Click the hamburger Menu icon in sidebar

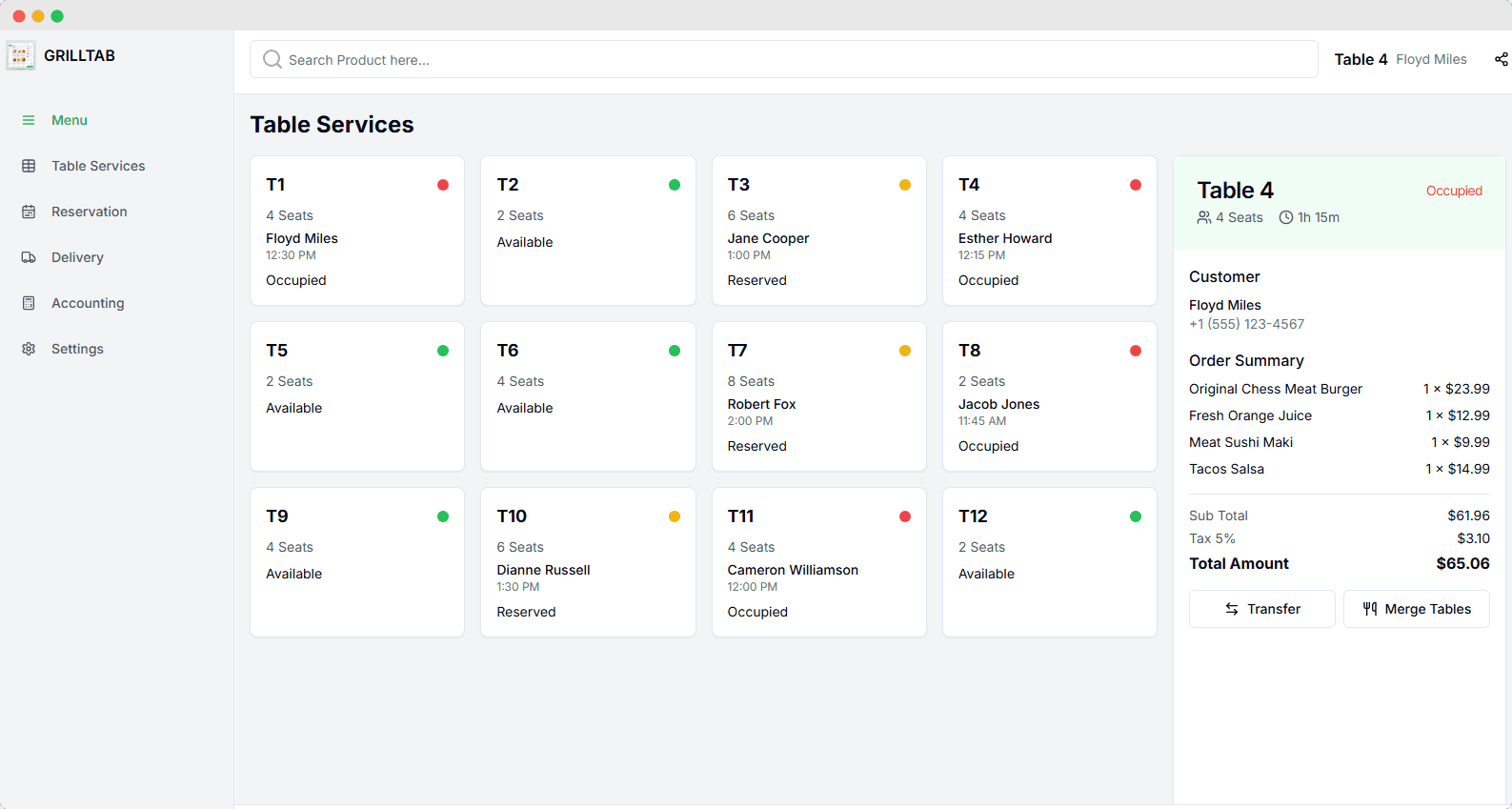tap(29, 120)
